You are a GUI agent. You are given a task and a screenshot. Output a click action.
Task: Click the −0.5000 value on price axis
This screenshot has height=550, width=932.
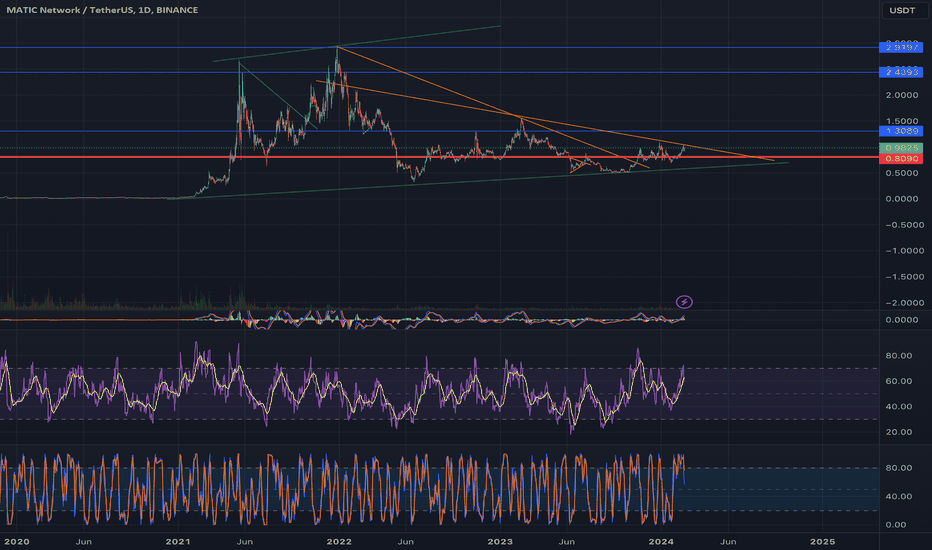coord(905,225)
